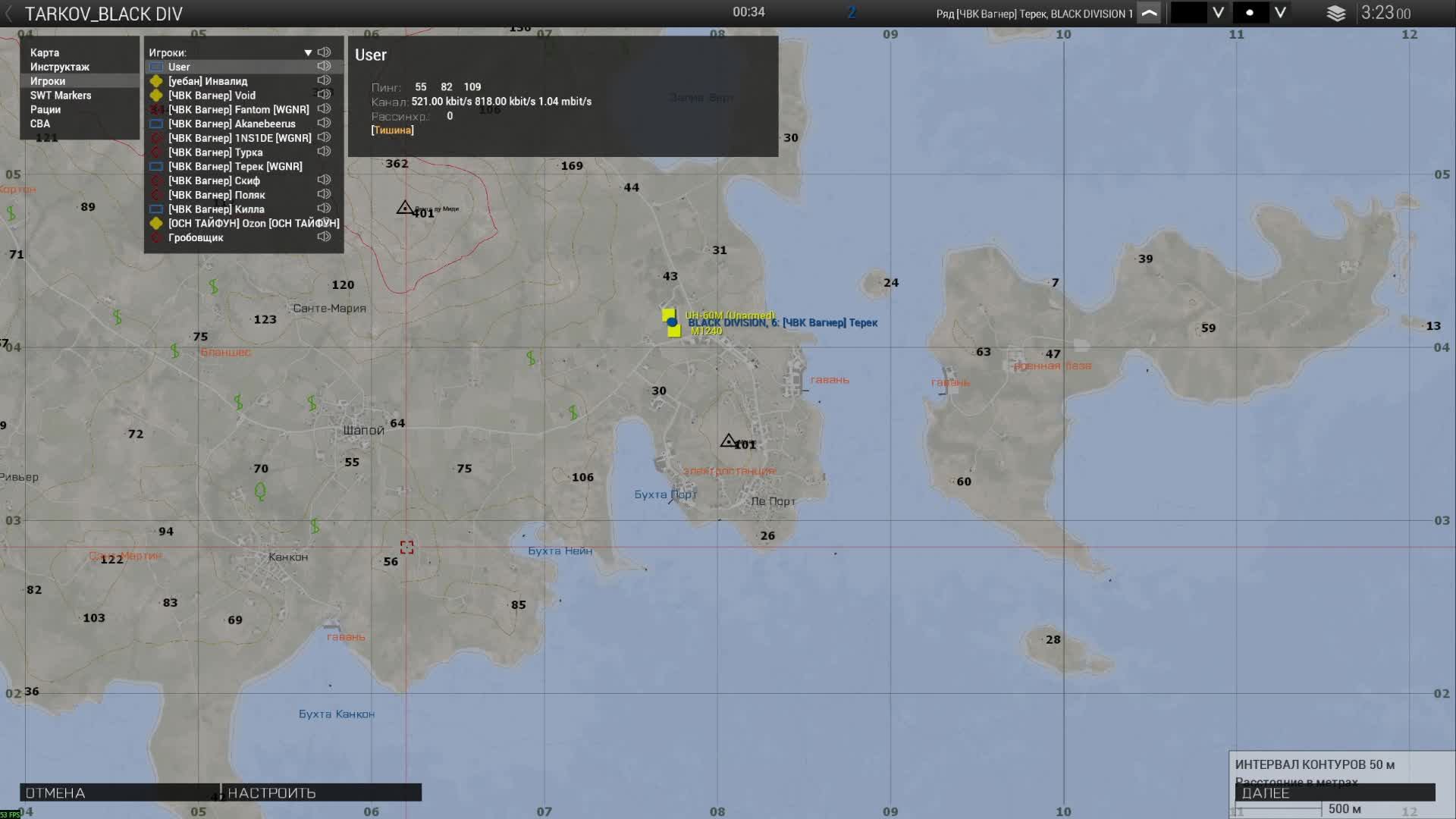Mute Fantom [WGNR] speaker icon

coord(325,109)
